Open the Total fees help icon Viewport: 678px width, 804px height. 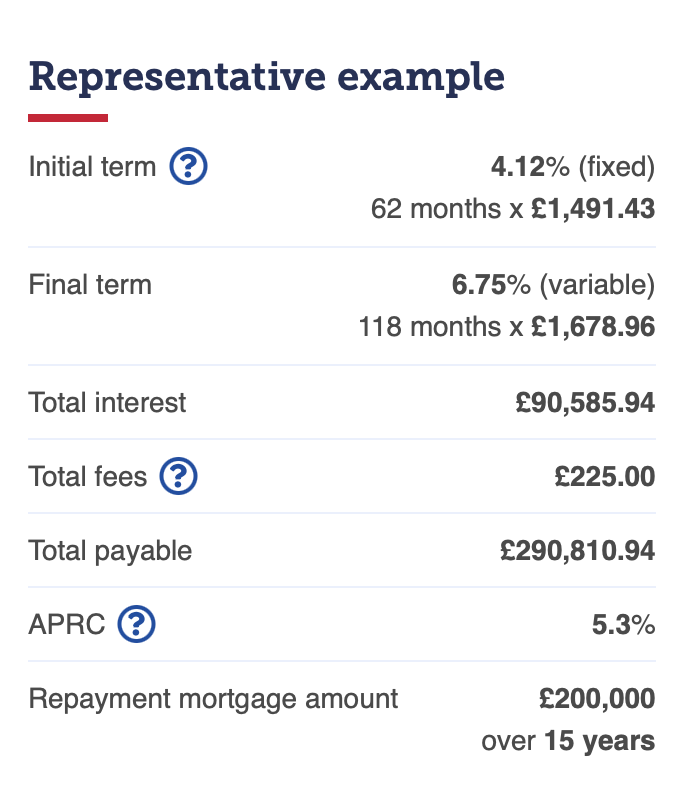tap(178, 476)
